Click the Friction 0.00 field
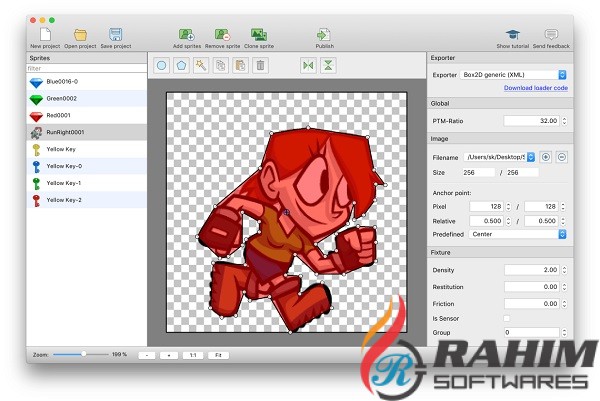 point(532,304)
